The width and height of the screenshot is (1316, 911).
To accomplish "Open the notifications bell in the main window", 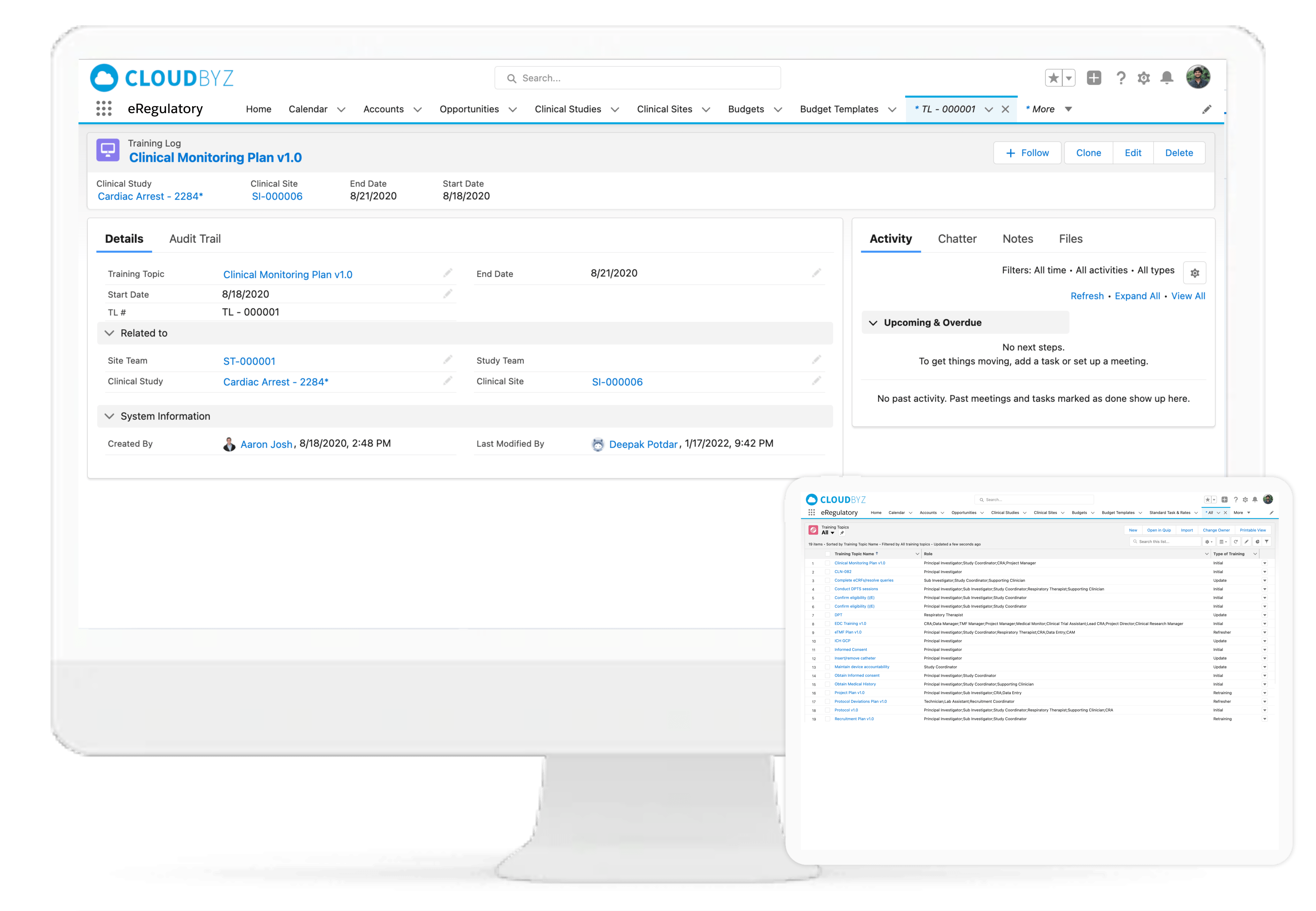I will pyautogui.click(x=1167, y=78).
